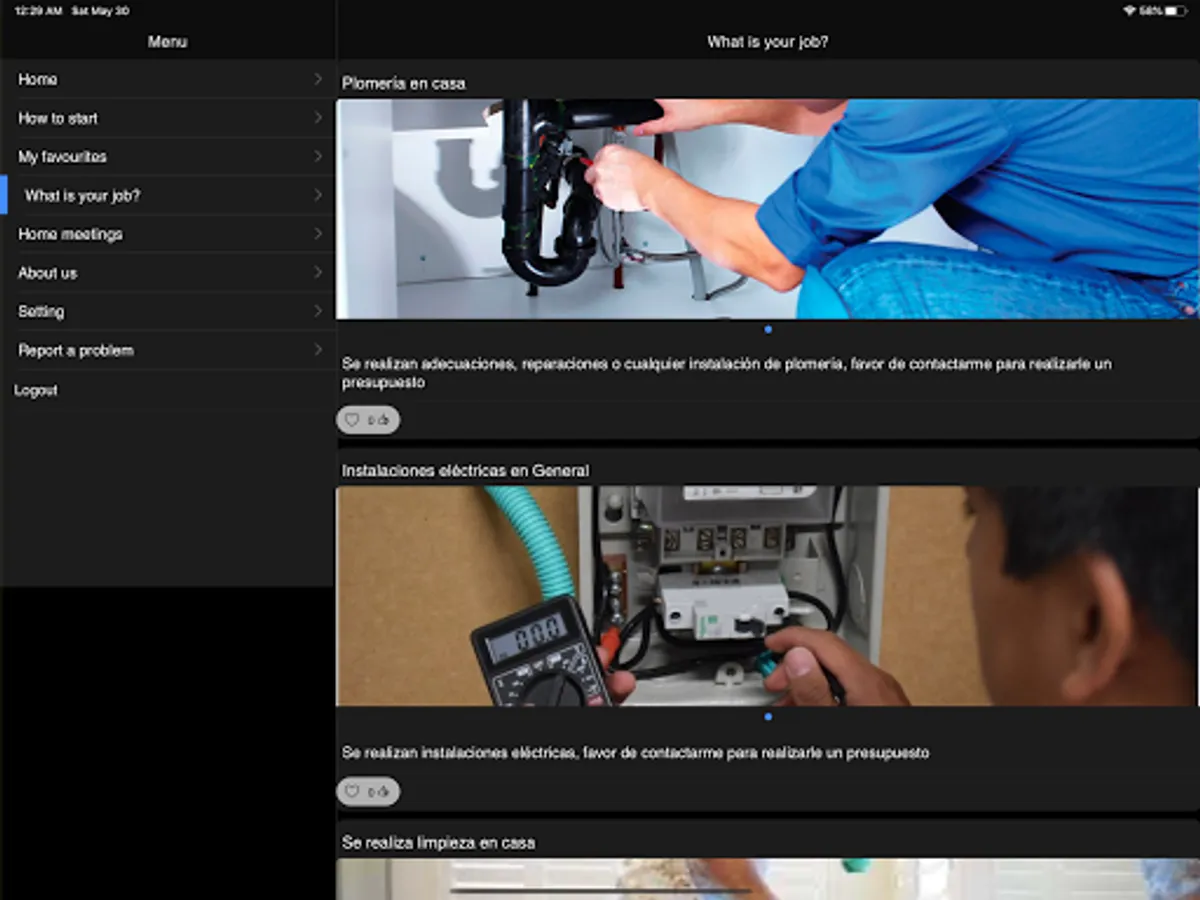This screenshot has height=900, width=1200.
Task: Tap the Se realiza limpieza en casa title
Action: click(x=439, y=843)
